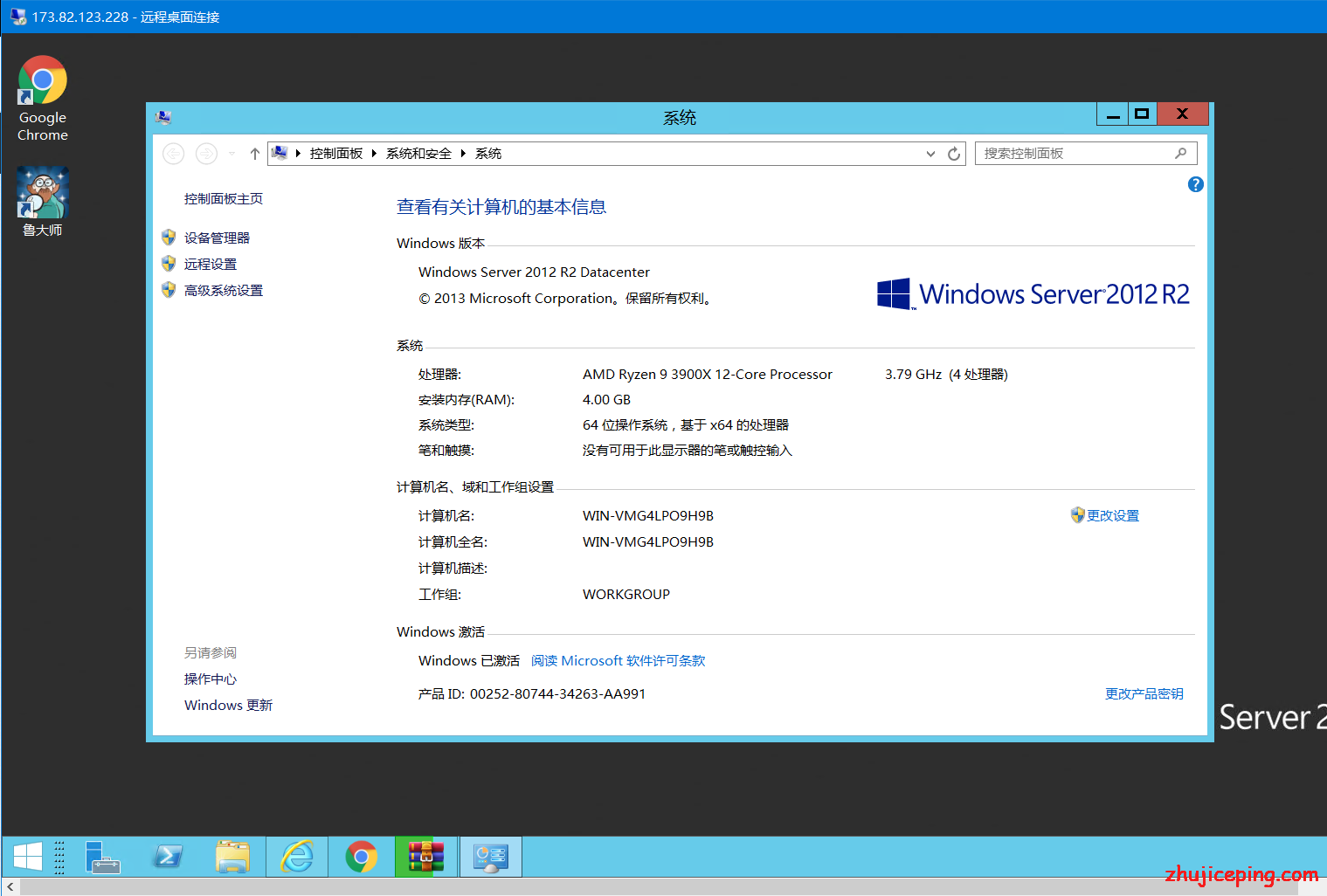
Task: Select the System window taskbar button
Action: click(491, 857)
